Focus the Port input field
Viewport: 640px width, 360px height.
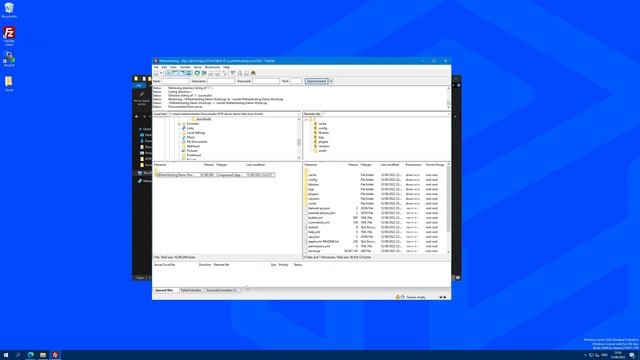point(296,81)
